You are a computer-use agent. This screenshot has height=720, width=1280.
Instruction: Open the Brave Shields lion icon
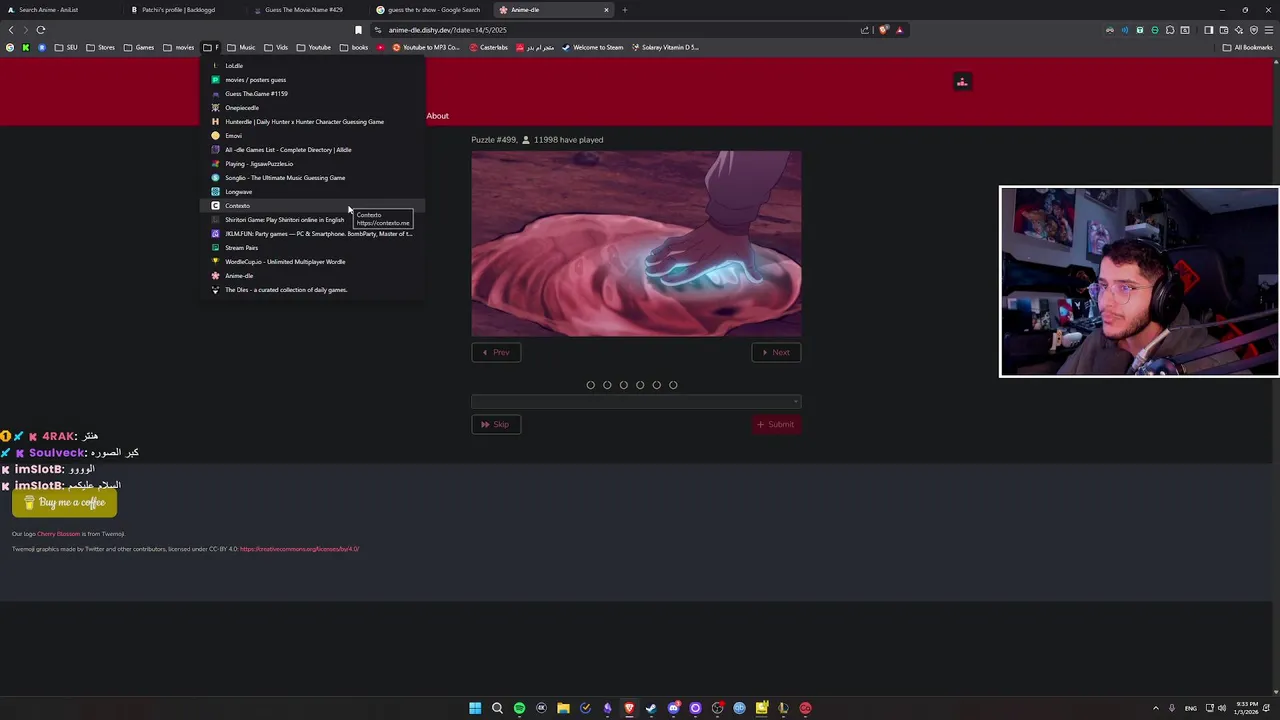pyautogui.click(x=883, y=30)
